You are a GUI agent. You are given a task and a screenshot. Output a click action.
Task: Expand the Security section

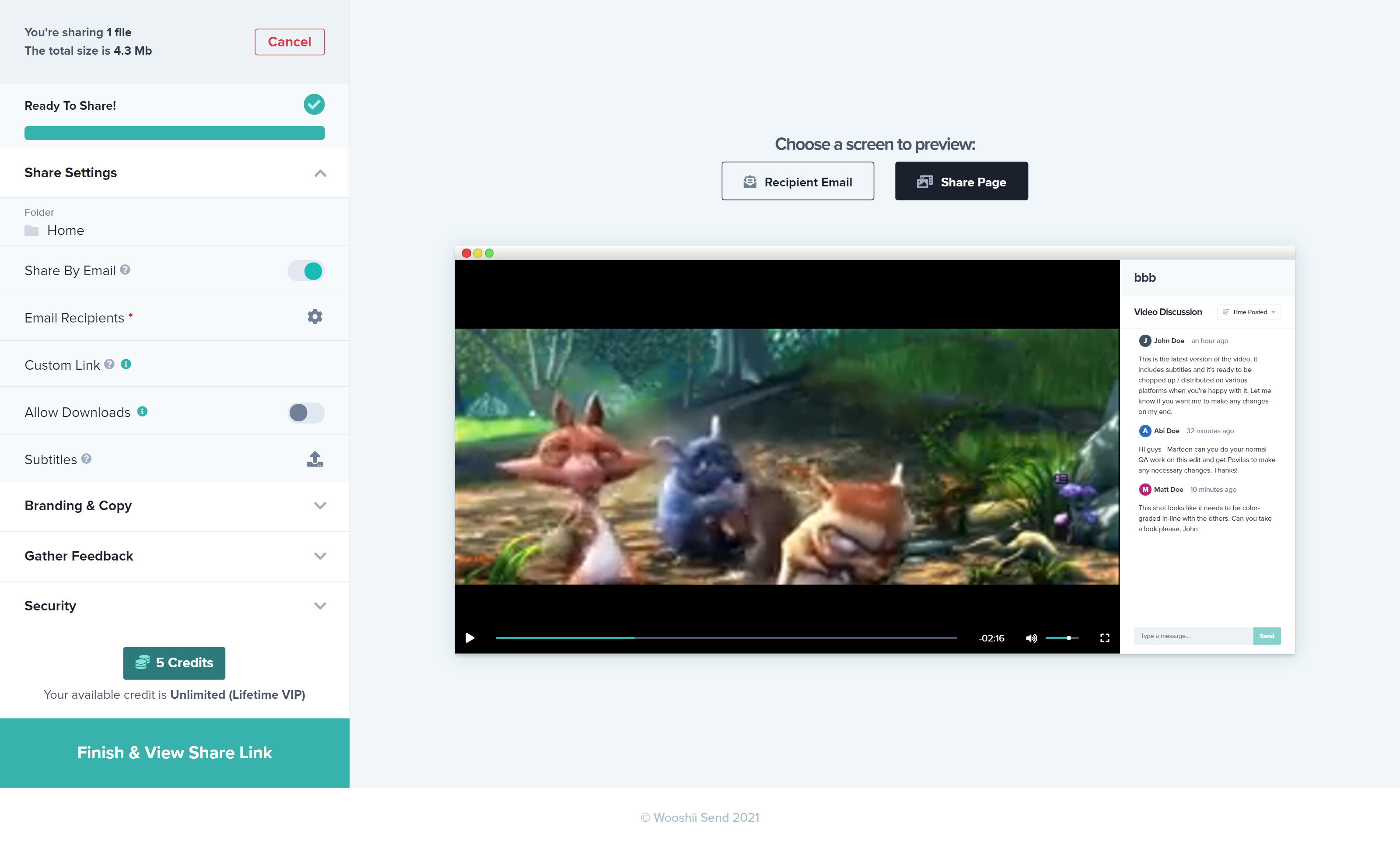click(x=320, y=606)
